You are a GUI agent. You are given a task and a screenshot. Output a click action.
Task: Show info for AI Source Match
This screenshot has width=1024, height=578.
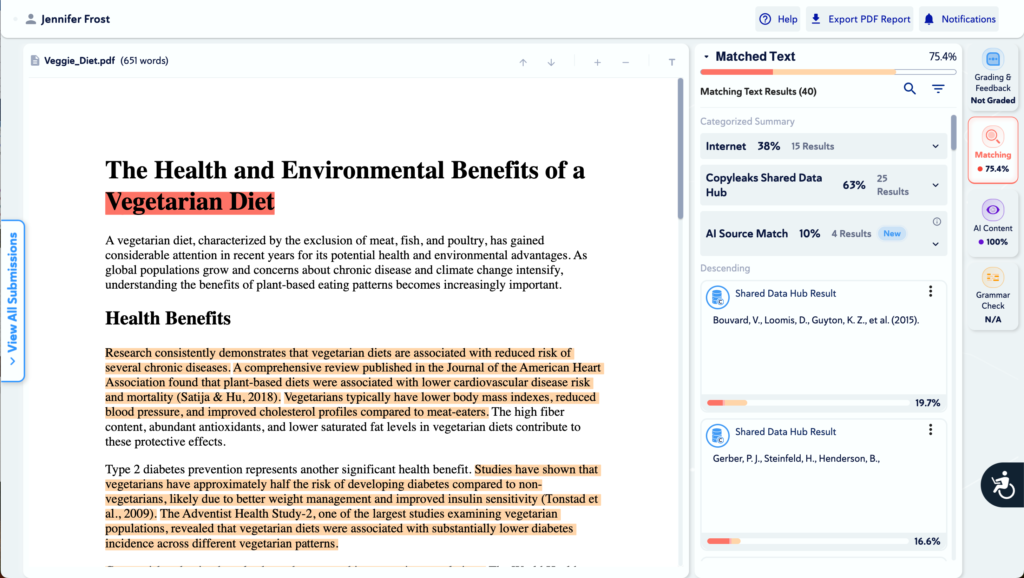point(937,222)
